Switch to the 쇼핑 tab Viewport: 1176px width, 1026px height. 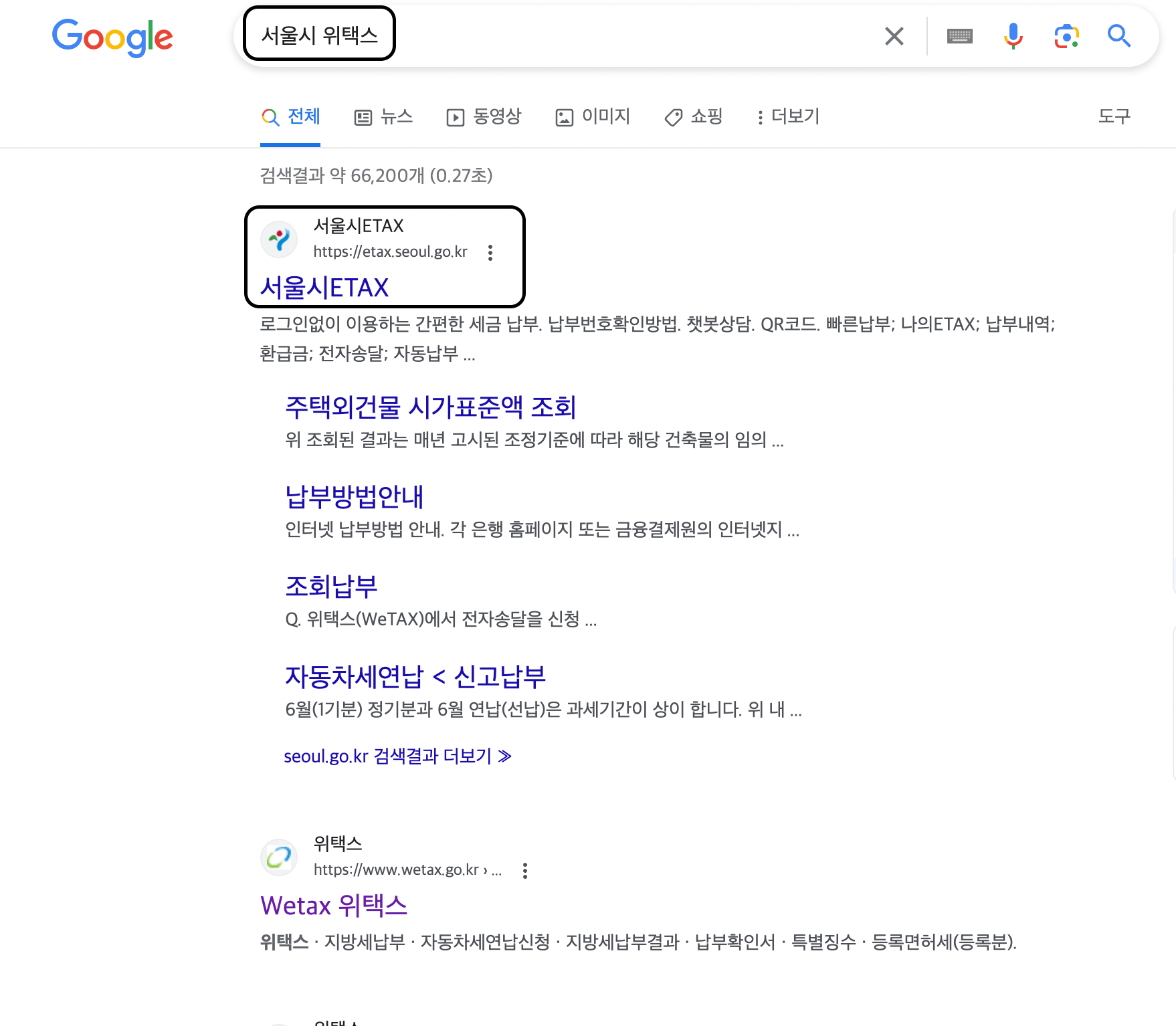coord(693,117)
